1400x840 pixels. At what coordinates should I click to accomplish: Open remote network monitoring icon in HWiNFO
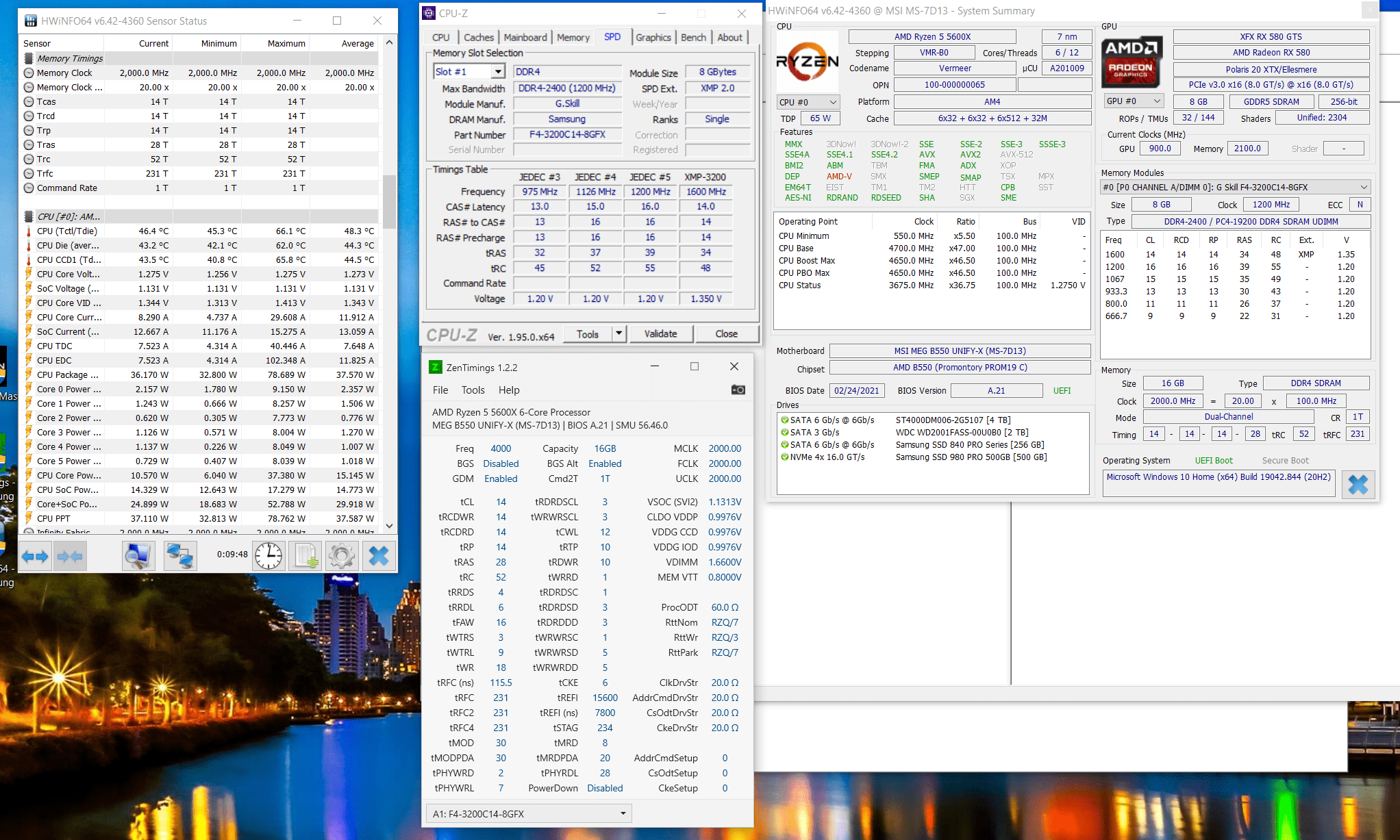[x=180, y=555]
